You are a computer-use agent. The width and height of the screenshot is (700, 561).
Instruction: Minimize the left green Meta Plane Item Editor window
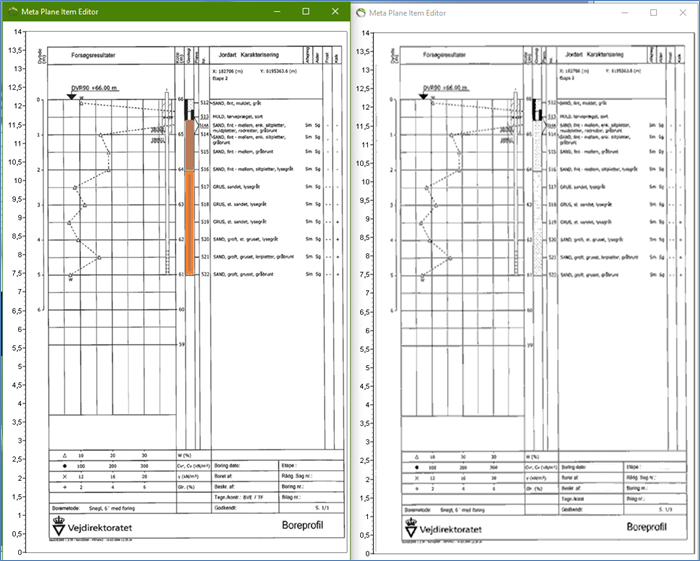(x=277, y=12)
